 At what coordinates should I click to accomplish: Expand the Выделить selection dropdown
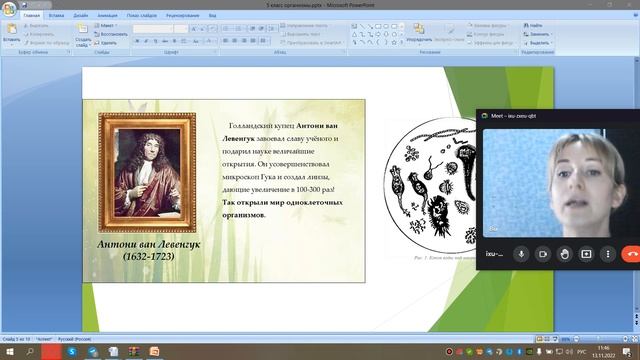coord(551,43)
